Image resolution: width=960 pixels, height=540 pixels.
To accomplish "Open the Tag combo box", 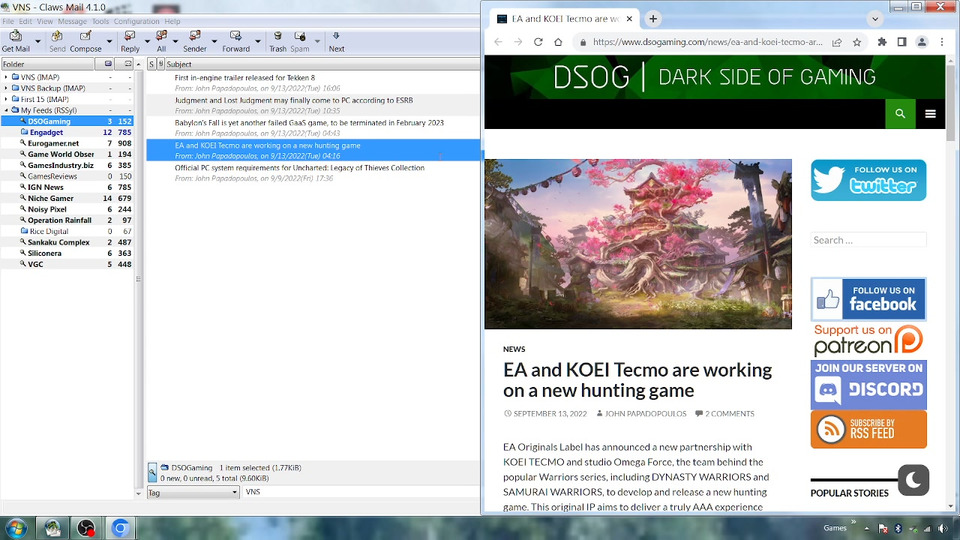I will (x=193, y=492).
